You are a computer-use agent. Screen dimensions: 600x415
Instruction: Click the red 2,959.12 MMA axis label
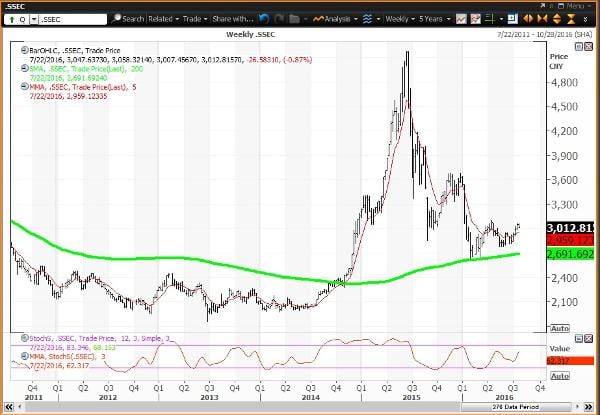tap(570, 241)
